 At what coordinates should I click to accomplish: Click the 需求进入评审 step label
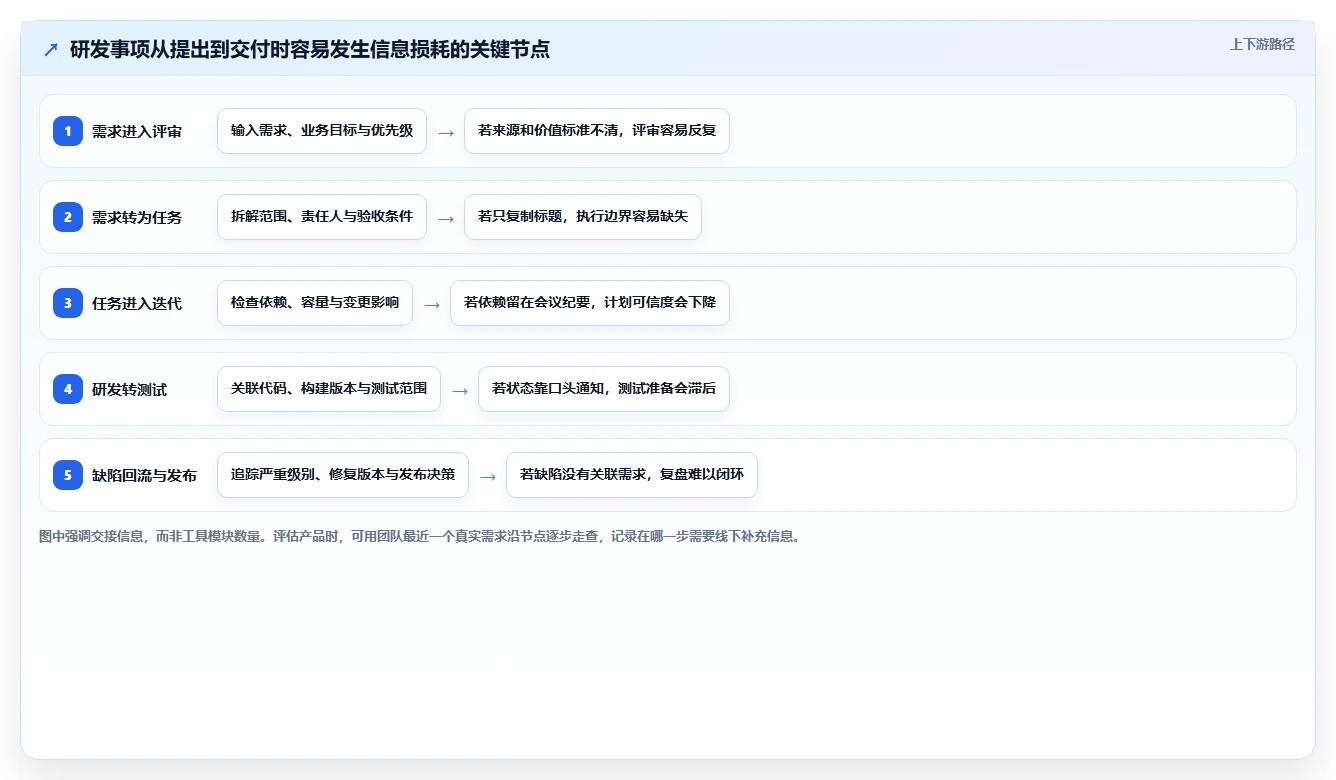[137, 131]
